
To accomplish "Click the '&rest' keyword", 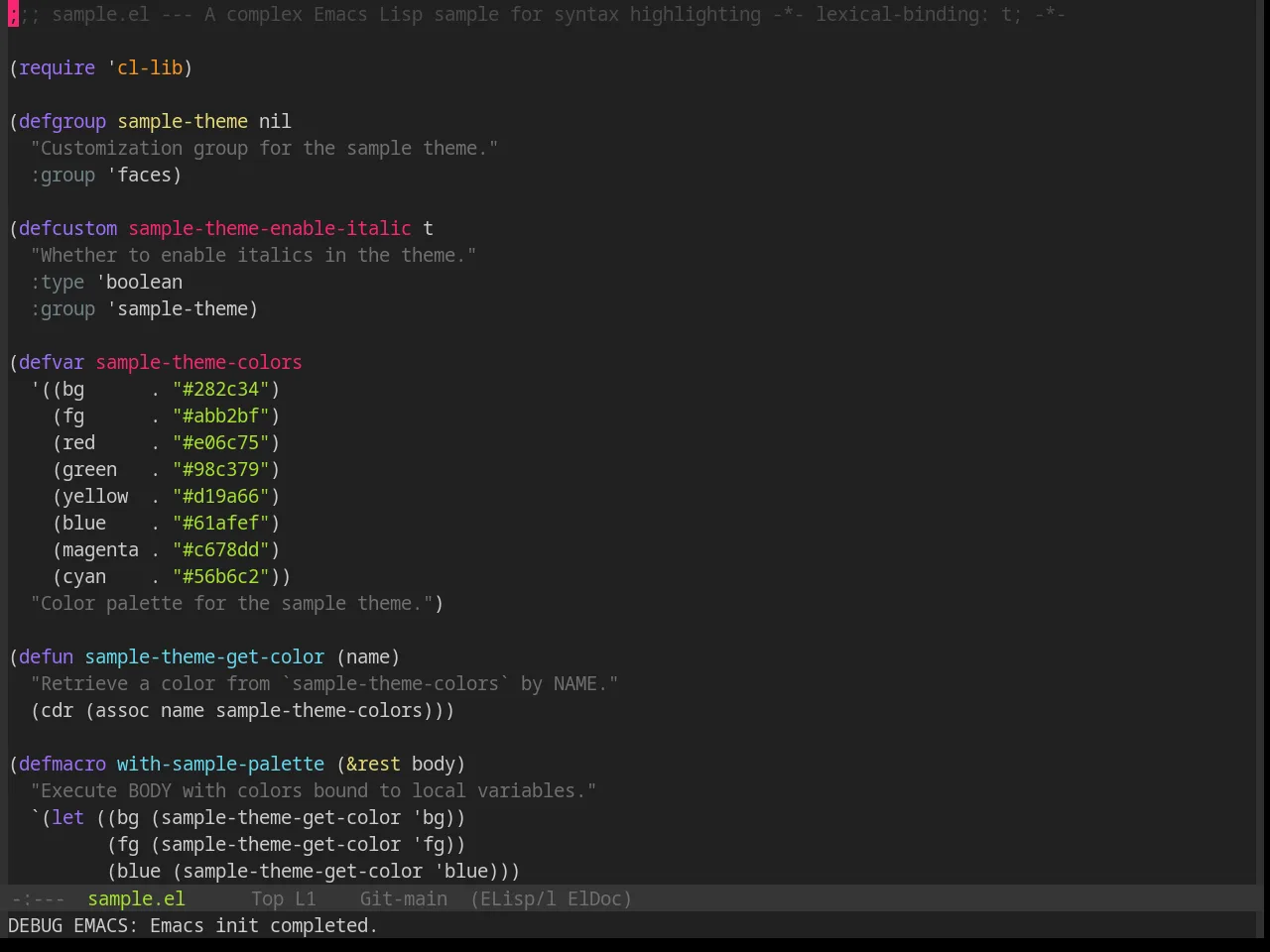I will tap(373, 764).
